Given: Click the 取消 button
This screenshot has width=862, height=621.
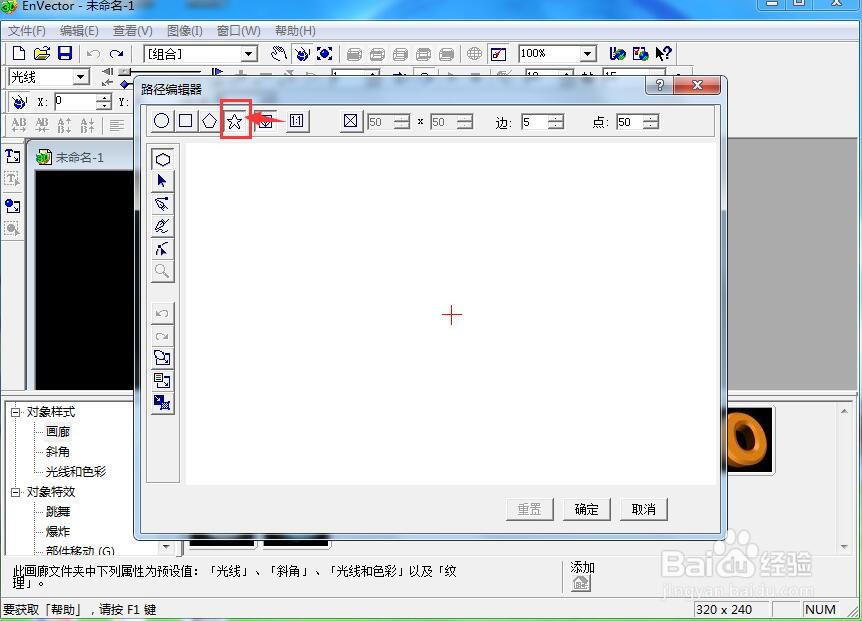Looking at the screenshot, I should coord(644,509).
